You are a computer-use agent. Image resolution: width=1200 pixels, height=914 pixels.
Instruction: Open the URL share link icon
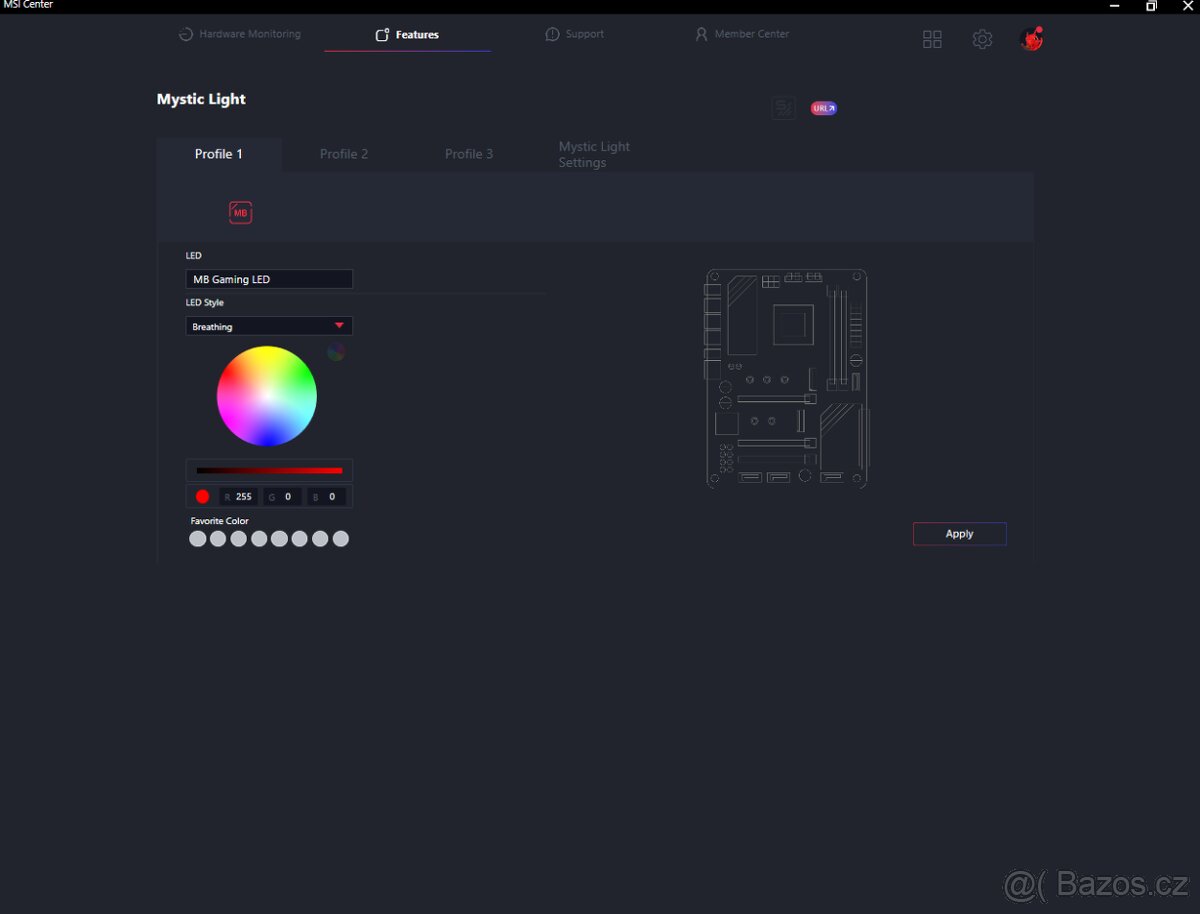click(822, 107)
